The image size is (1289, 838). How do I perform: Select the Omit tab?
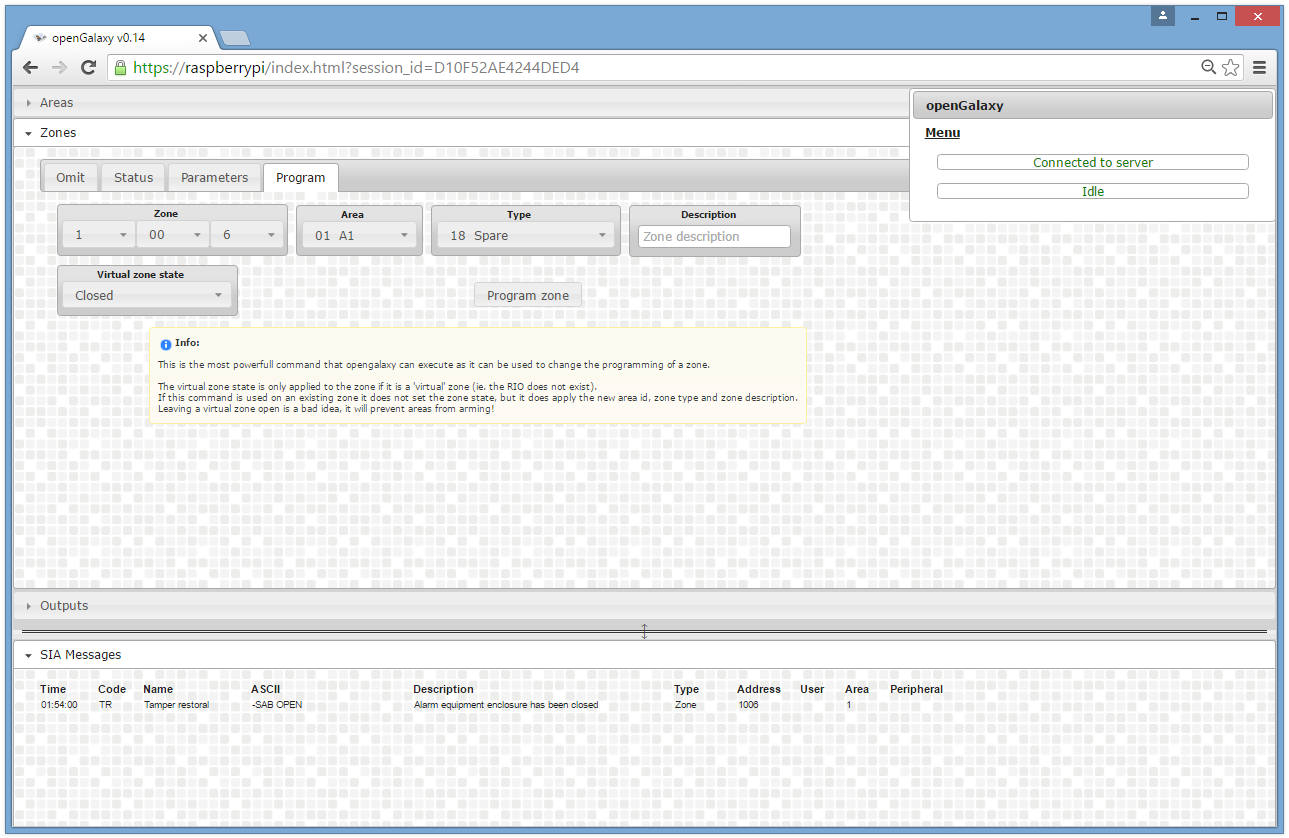click(70, 177)
